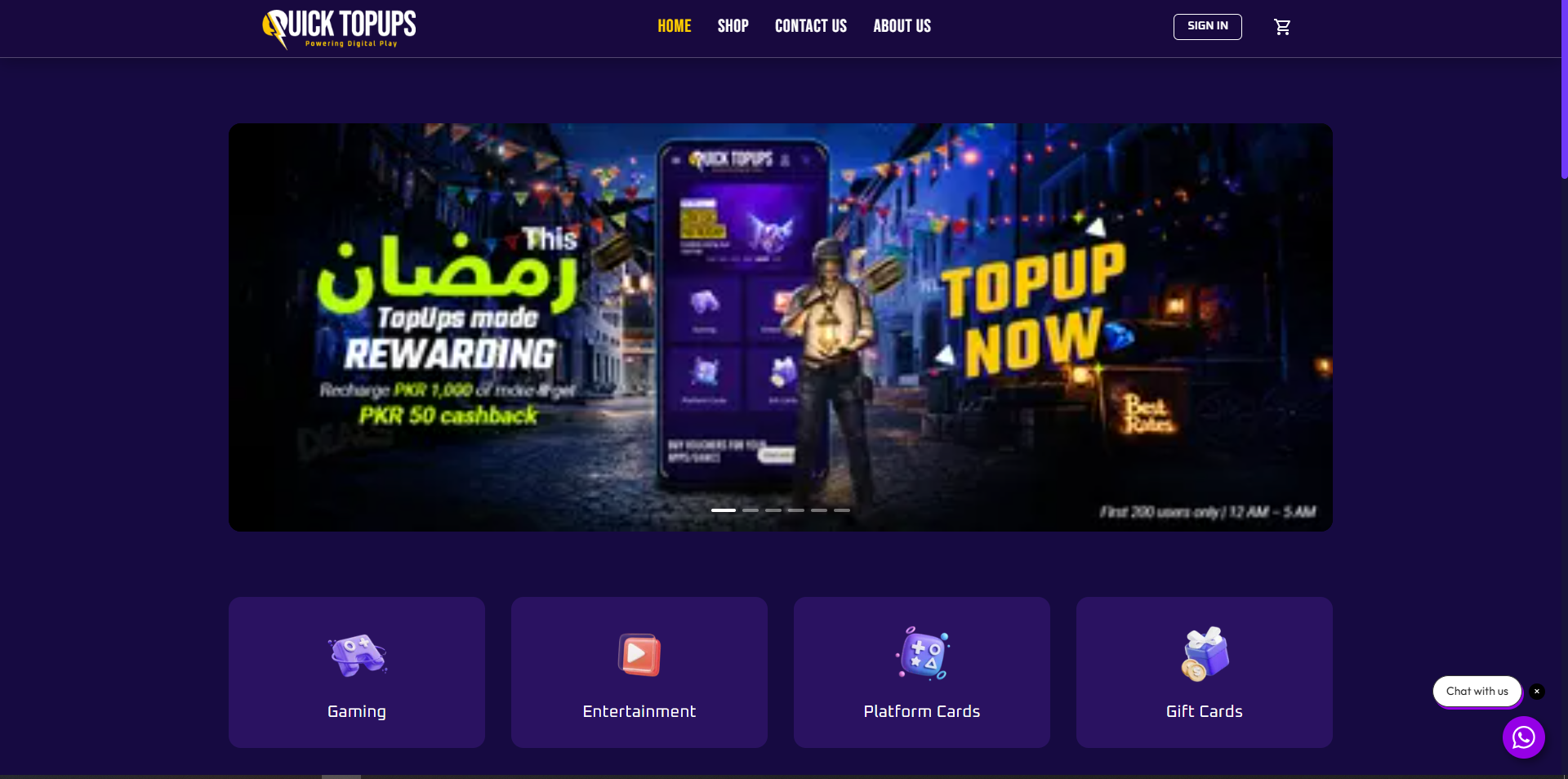Dismiss the Chat with us popup
Image resolution: width=1568 pixels, height=779 pixels.
pos(1537,691)
